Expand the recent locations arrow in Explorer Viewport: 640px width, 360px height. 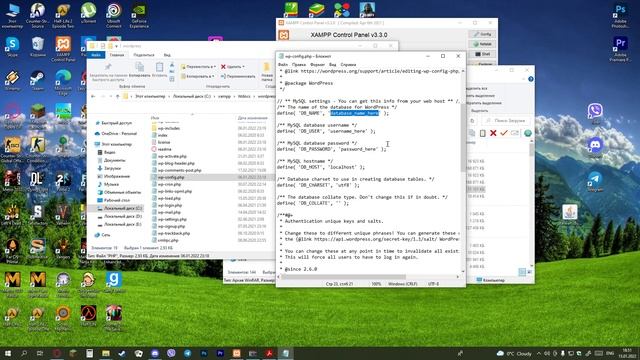(111, 96)
